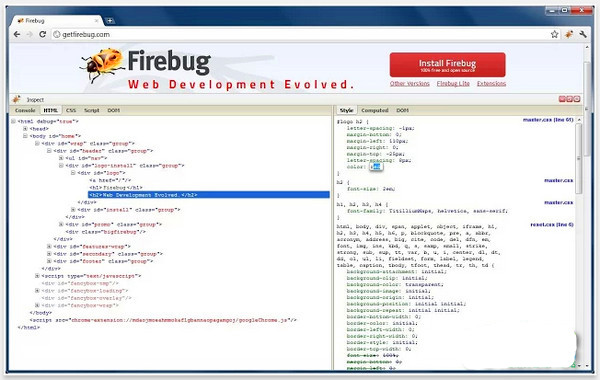Close the Firebug browser tab
Viewport: 600px width, 380px height.
(x=97, y=21)
